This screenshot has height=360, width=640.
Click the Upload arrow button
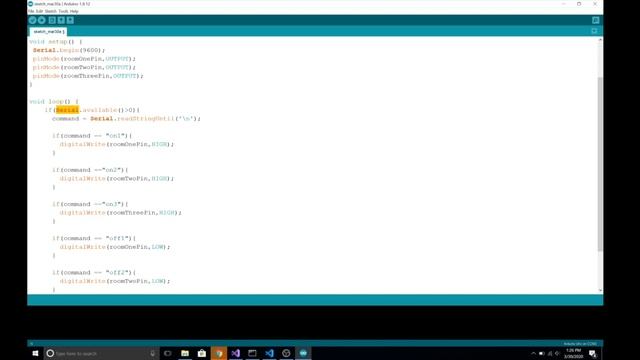[x=42, y=20]
